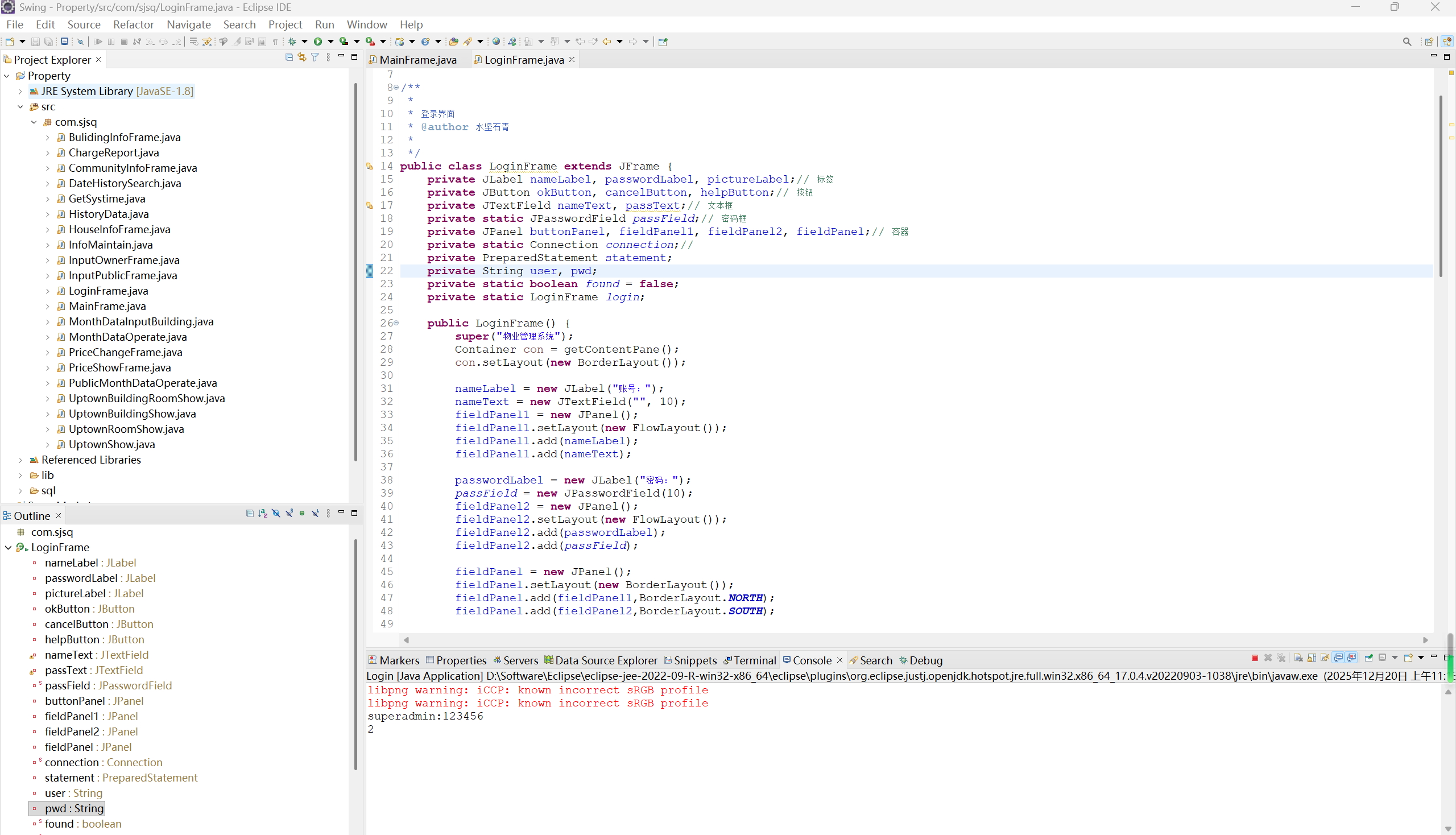
Task: Click Sort alphabetically icon in Outline
Action: 263,513
